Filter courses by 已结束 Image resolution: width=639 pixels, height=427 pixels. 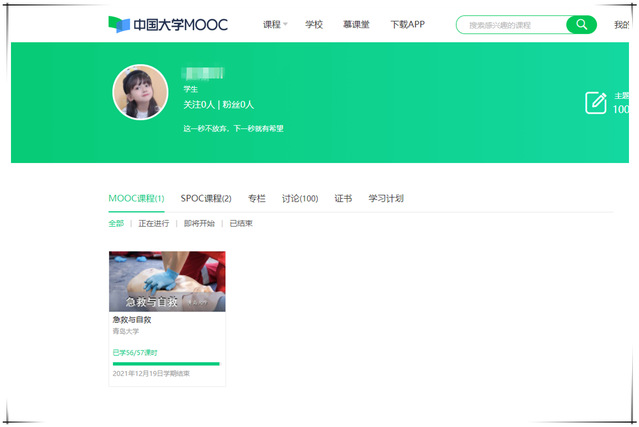tap(241, 223)
